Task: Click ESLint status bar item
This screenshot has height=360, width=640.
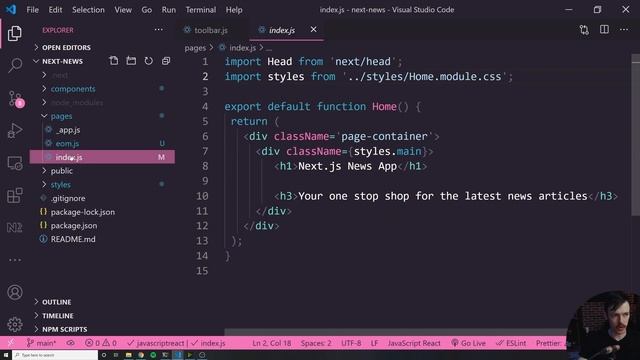Action: [511, 343]
